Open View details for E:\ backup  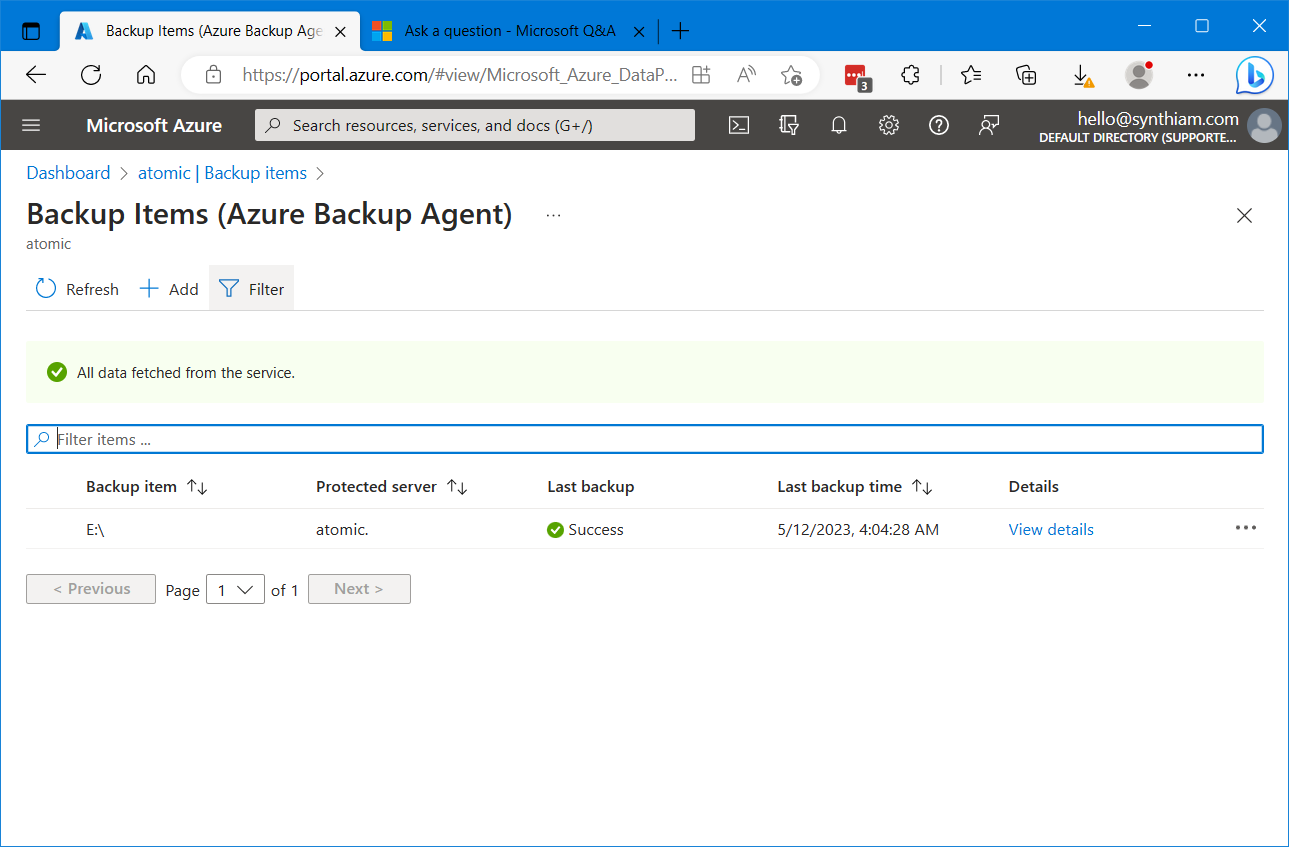tap(1051, 530)
